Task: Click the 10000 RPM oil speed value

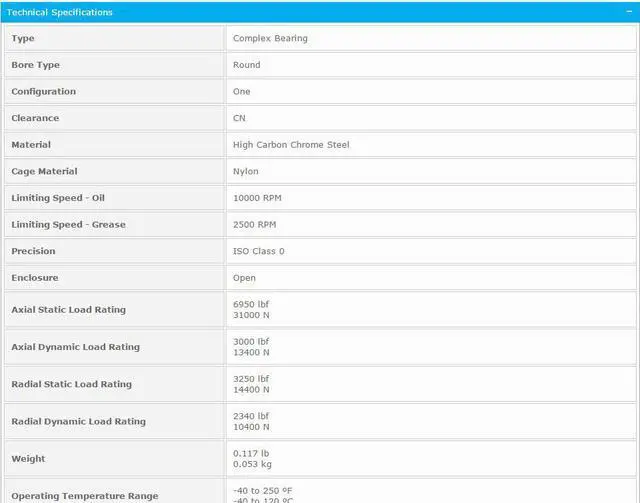Action: 257,198
